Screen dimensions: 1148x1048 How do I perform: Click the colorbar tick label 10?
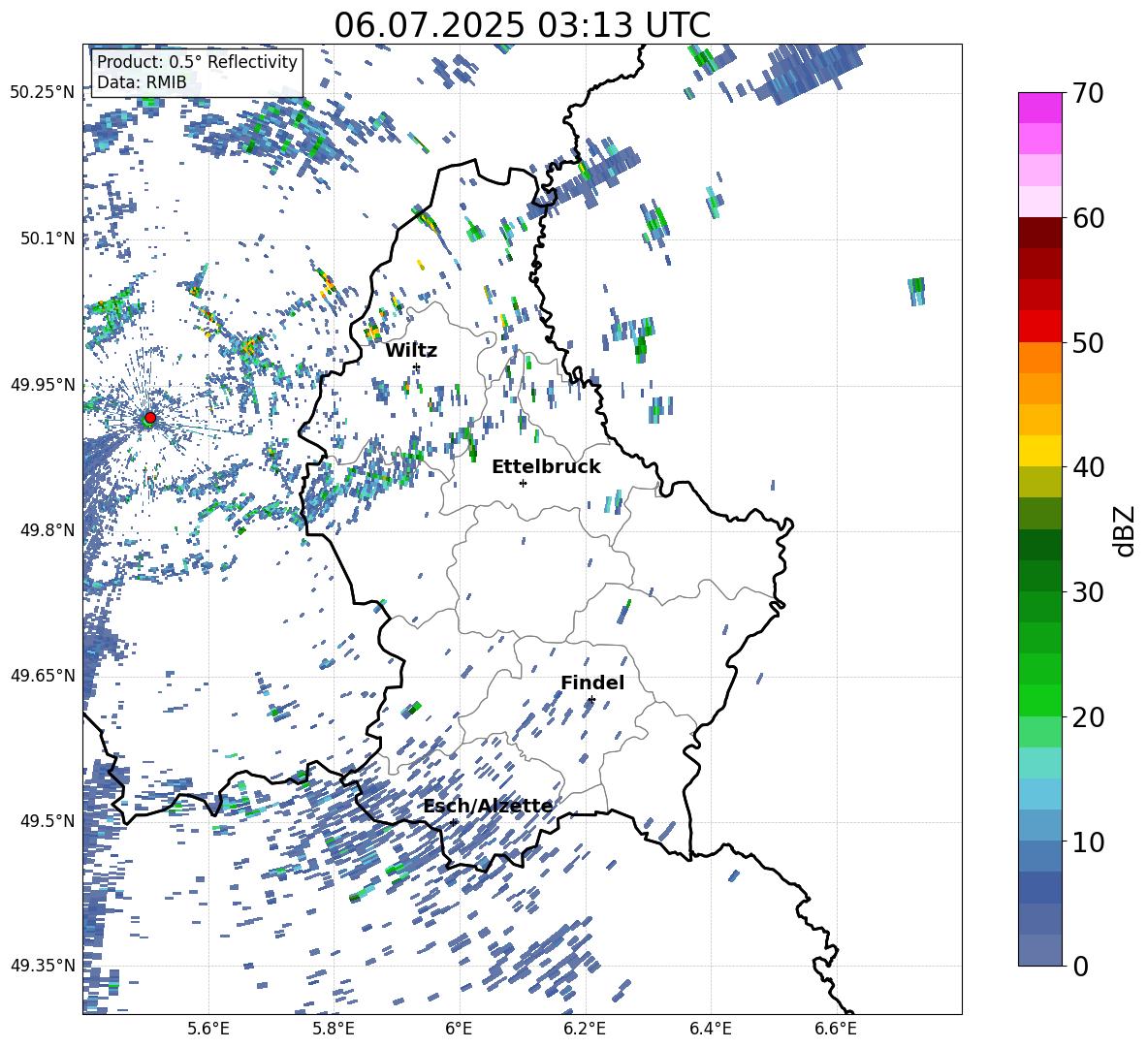[1088, 842]
